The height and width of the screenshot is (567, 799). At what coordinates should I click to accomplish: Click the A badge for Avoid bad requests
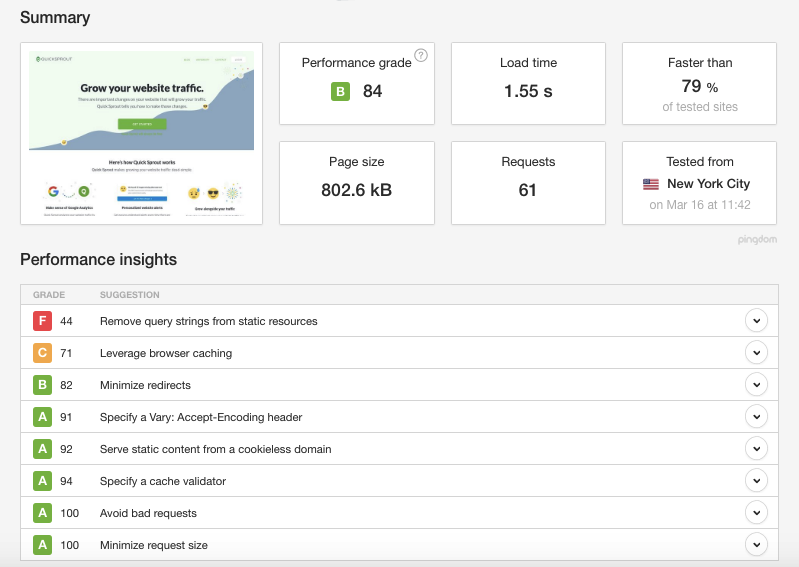(x=42, y=512)
